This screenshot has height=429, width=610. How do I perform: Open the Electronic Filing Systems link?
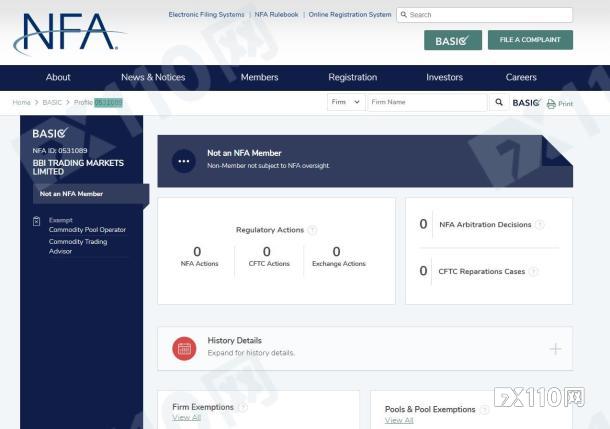(206, 15)
